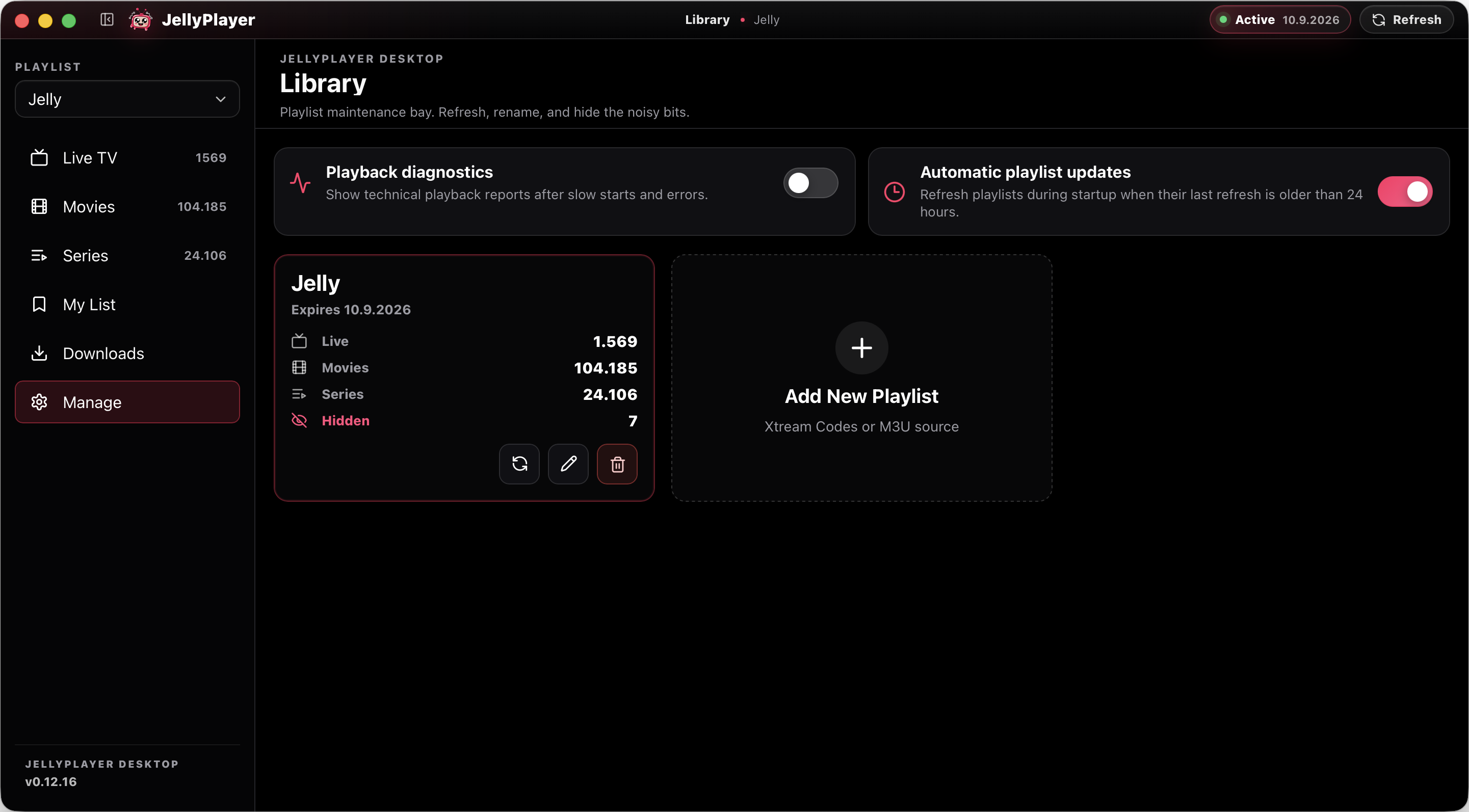
Task: Click the Series list icon in Jelly card
Action: [x=299, y=394]
